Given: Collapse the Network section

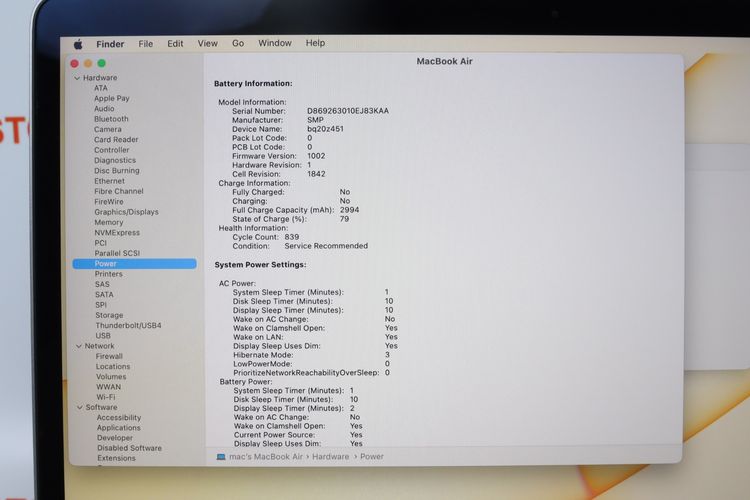Looking at the screenshot, I should 78,346.
